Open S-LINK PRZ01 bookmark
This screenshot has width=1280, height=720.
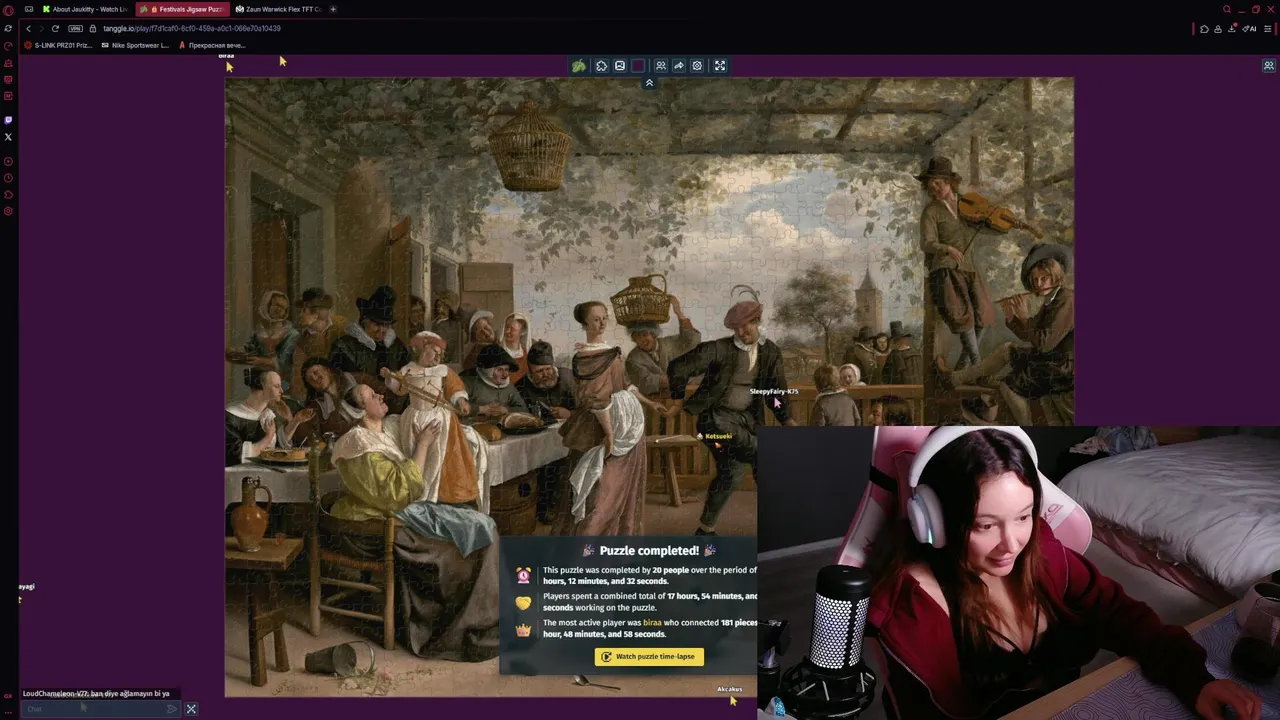pos(58,45)
